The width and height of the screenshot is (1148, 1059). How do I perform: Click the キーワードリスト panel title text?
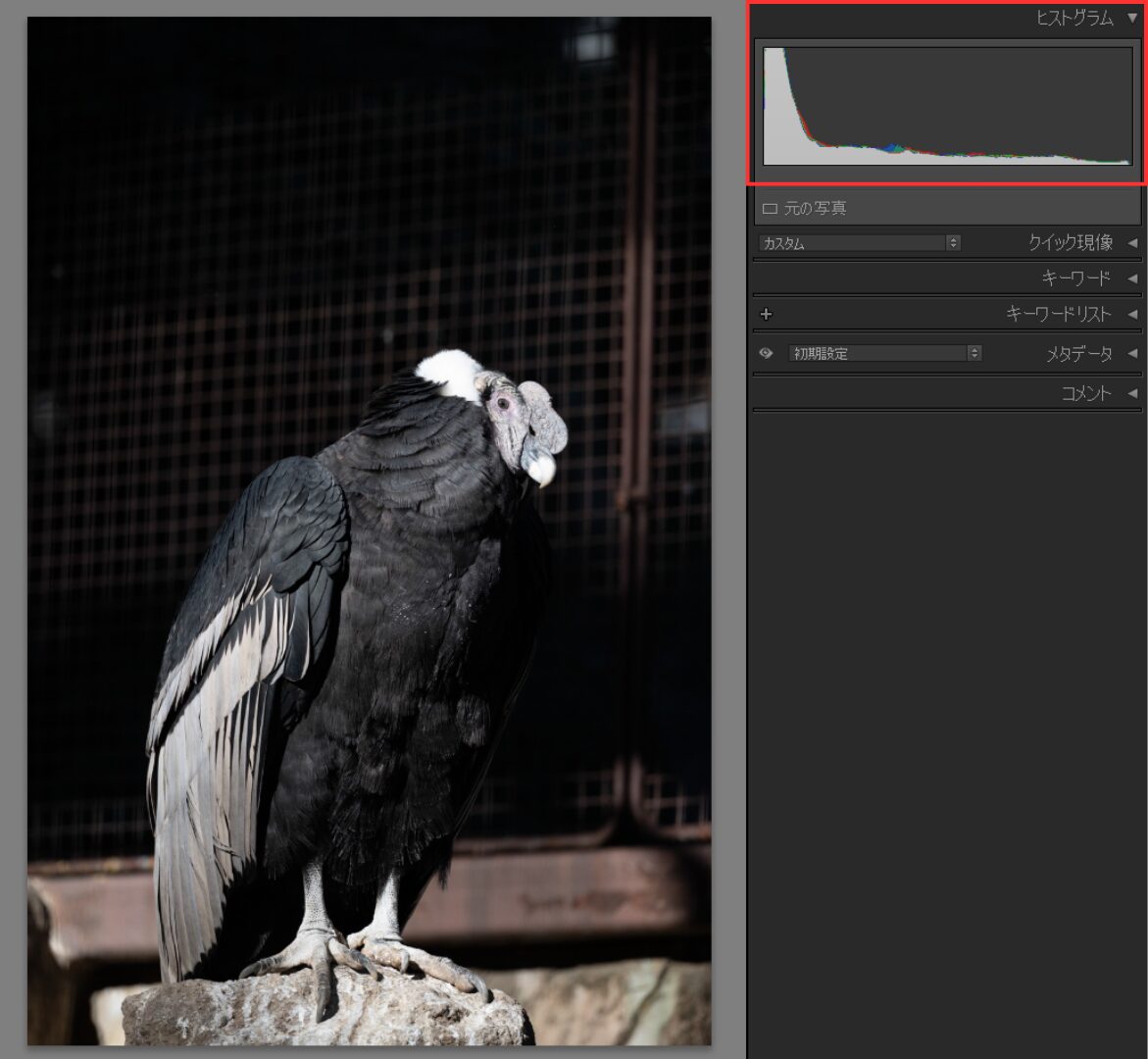[1058, 315]
